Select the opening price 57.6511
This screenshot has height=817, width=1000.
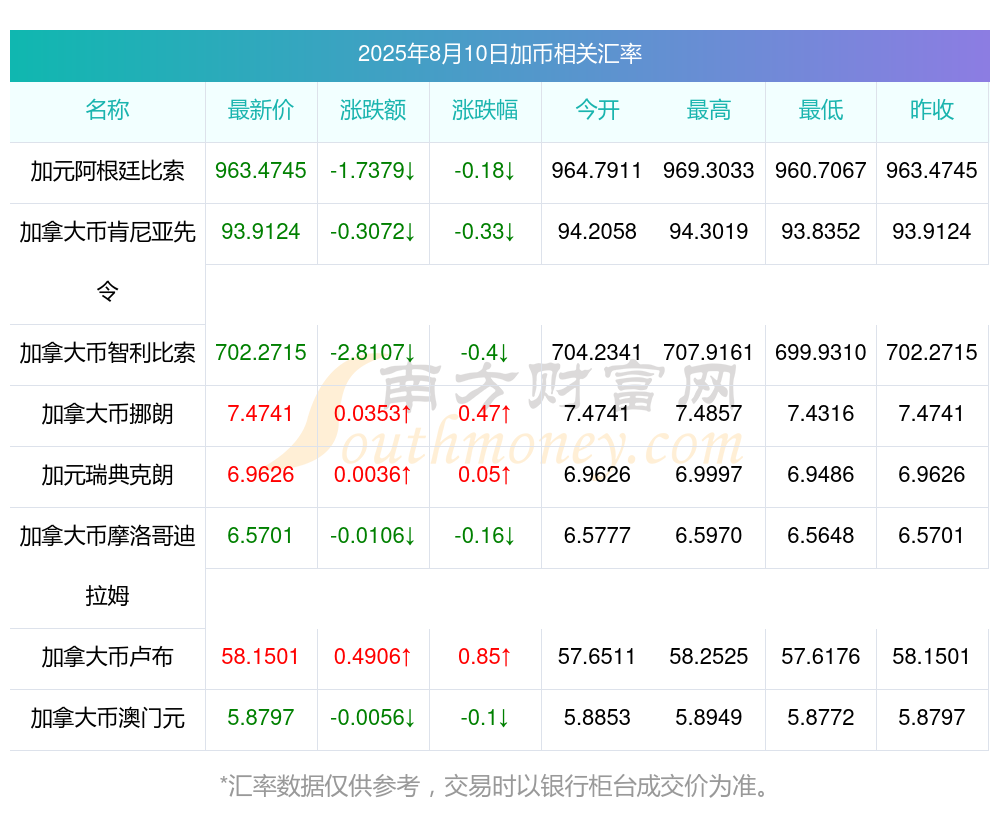click(x=597, y=657)
